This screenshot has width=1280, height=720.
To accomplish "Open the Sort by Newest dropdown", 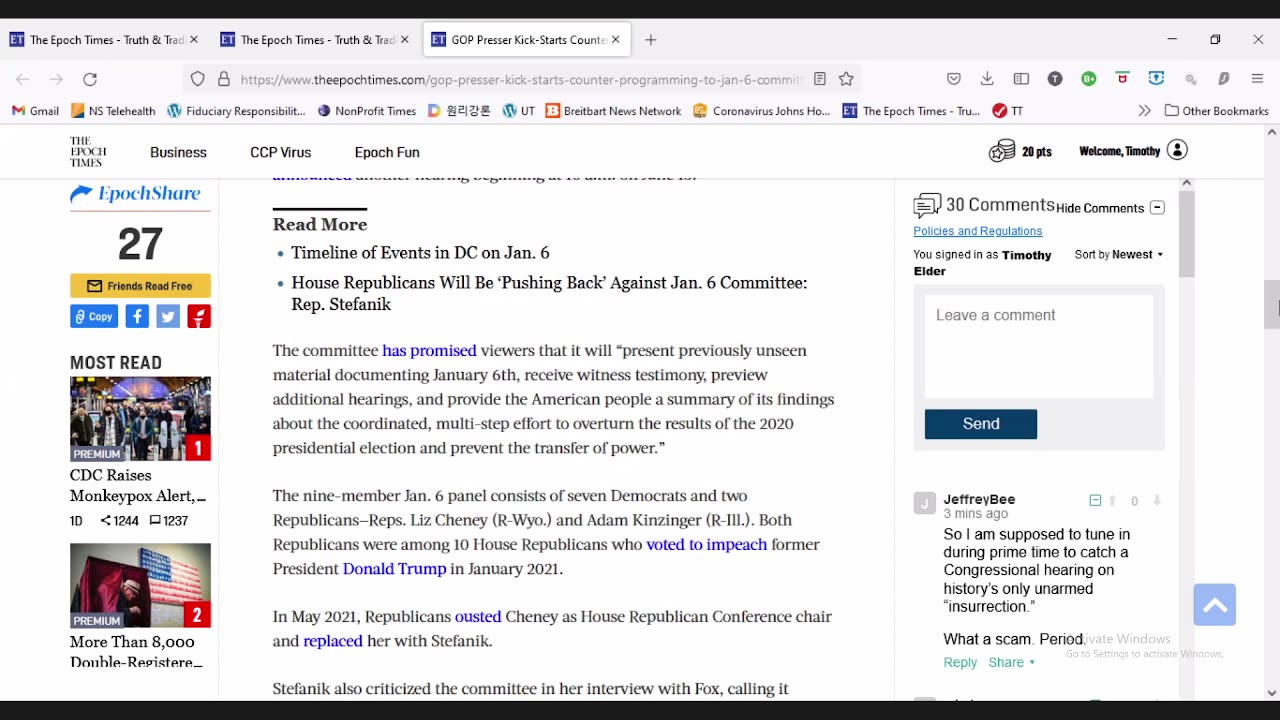I will click(1119, 254).
